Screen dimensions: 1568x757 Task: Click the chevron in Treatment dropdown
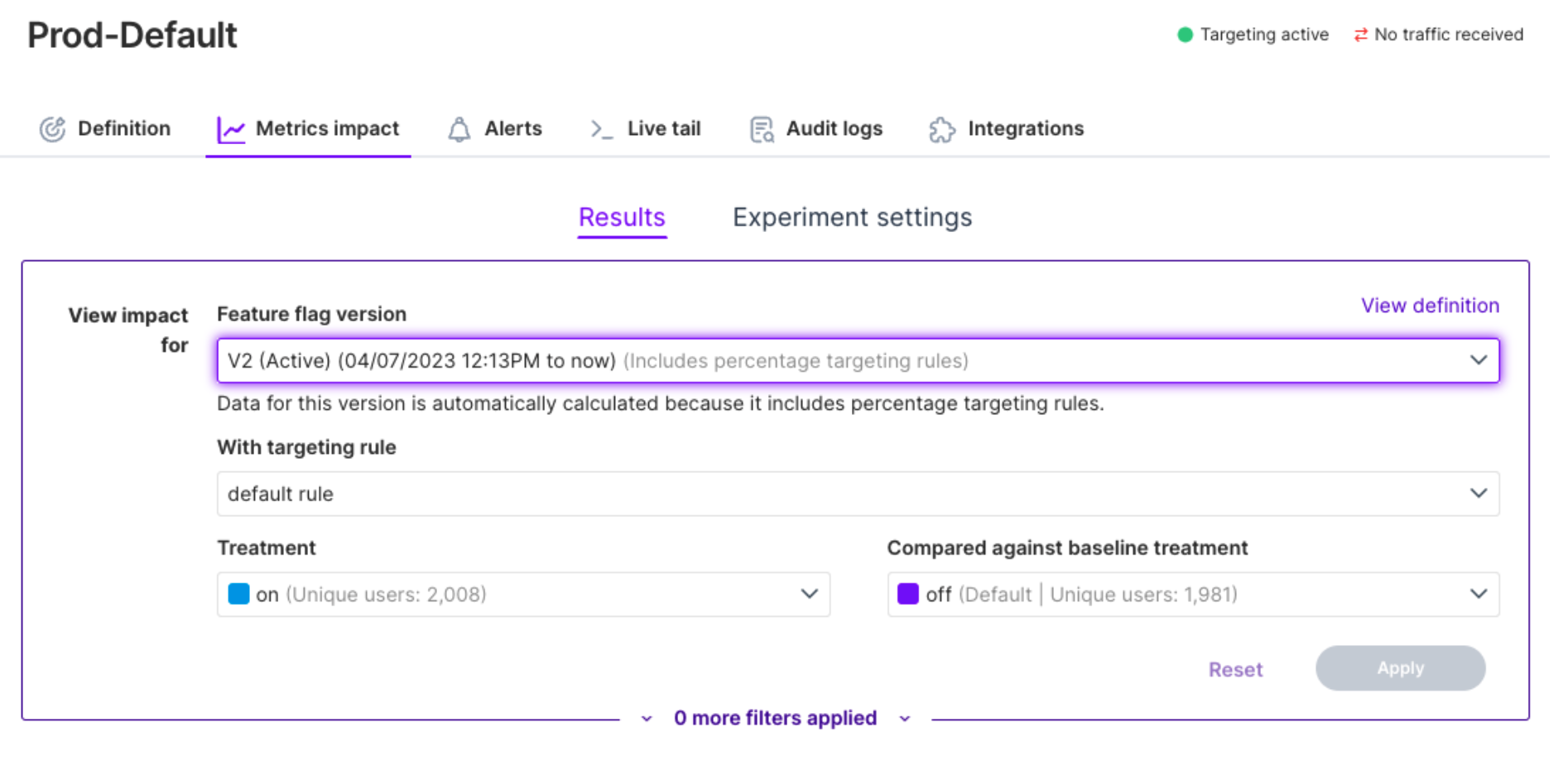pos(810,594)
